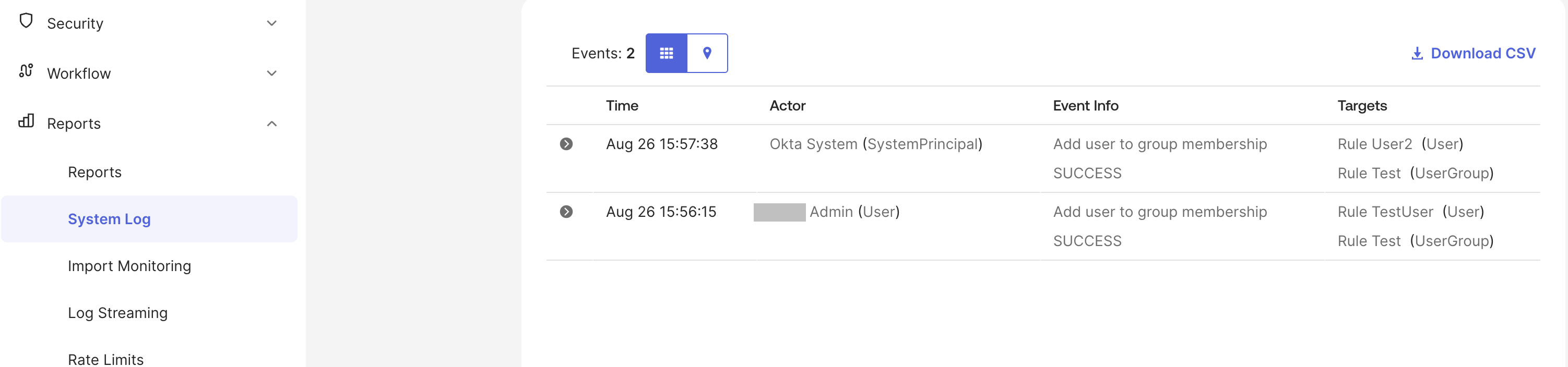Open Rate Limits page
1568x367 pixels.
105,359
